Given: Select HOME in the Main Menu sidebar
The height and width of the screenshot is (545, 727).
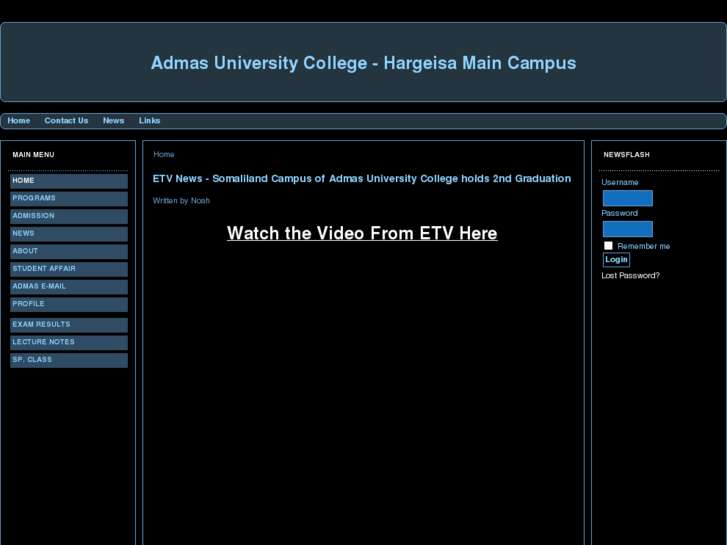Looking at the screenshot, I should (x=69, y=181).
